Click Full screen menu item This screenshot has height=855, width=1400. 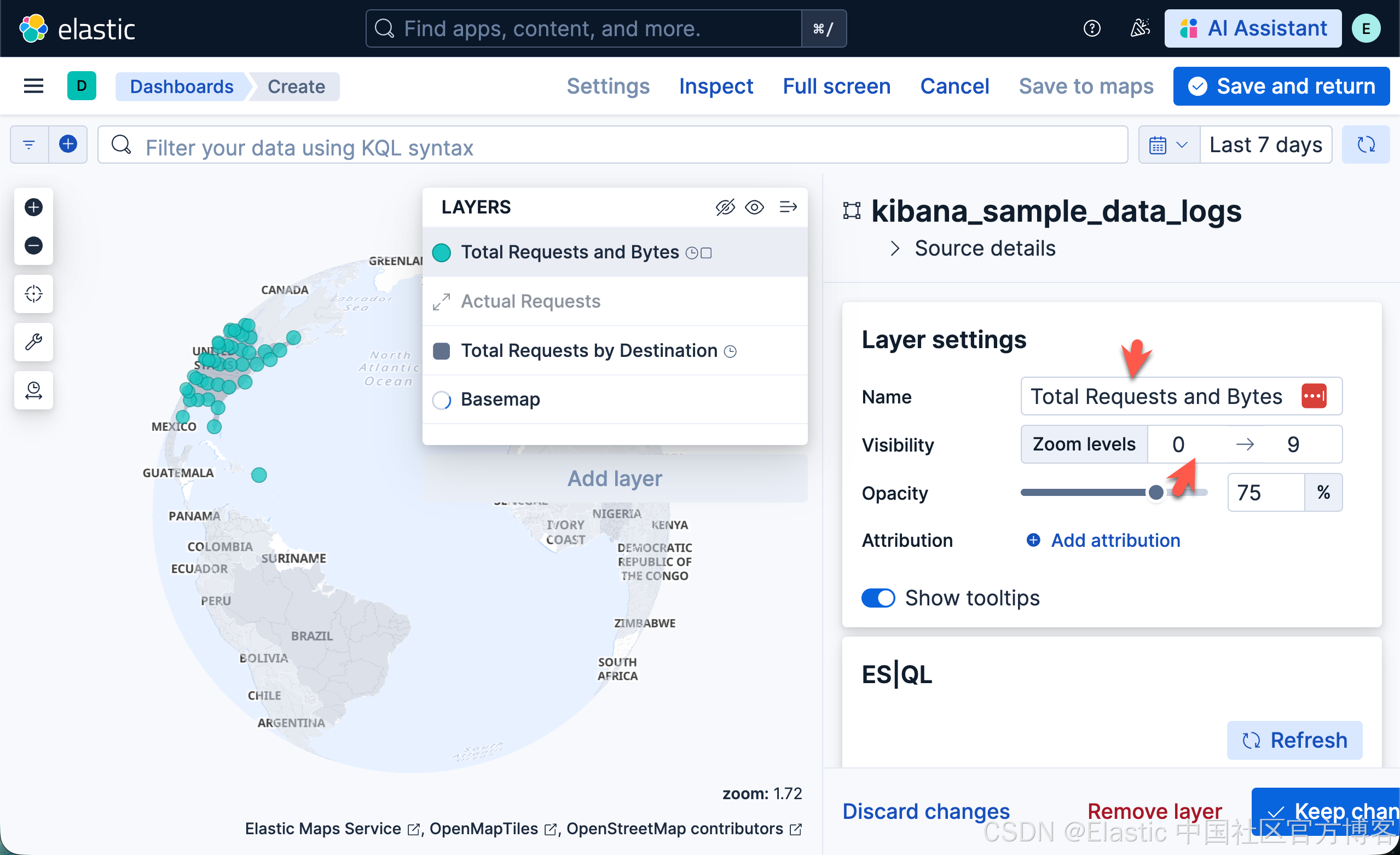[836, 86]
